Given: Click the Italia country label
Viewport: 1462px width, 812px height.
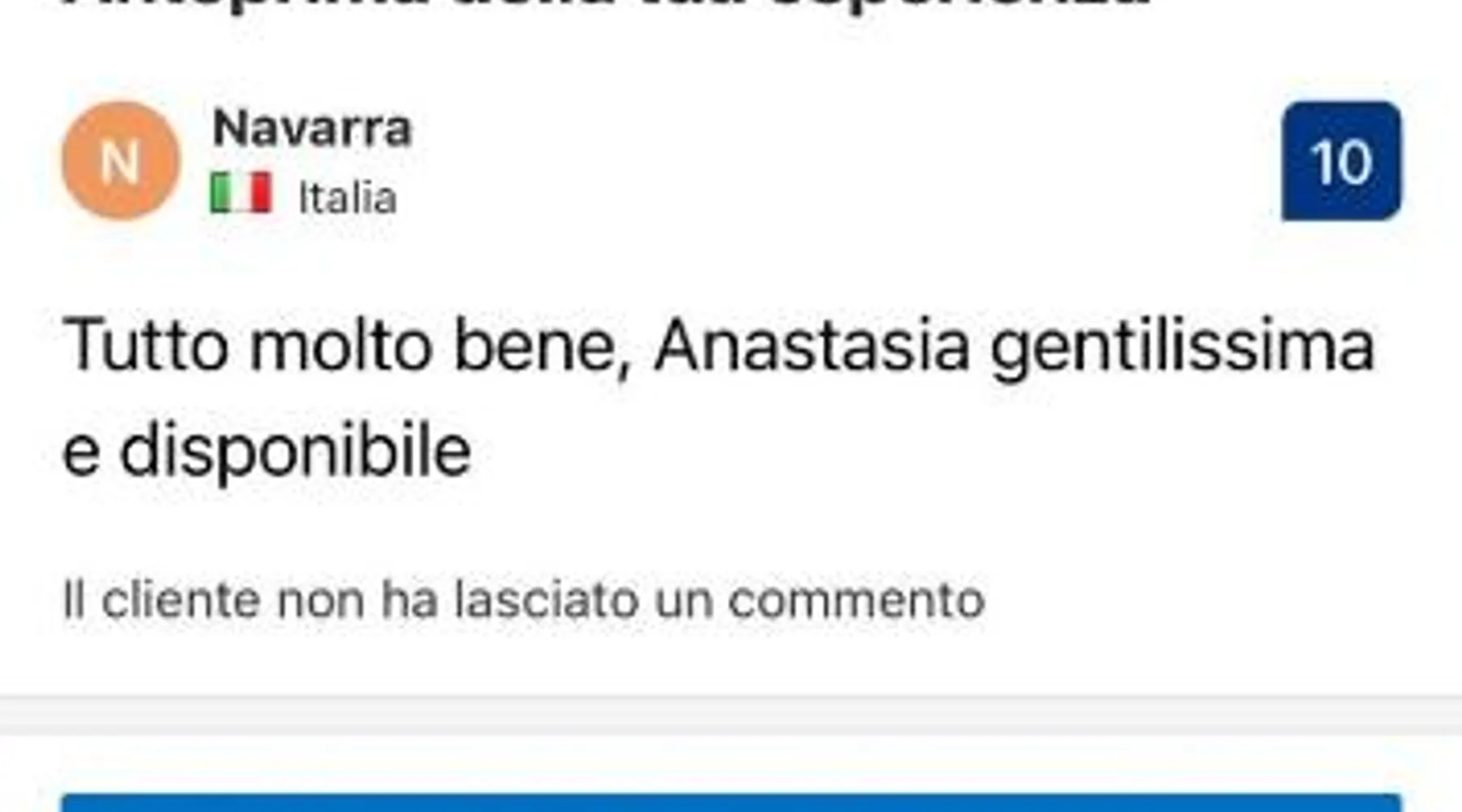Looking at the screenshot, I should point(348,198).
